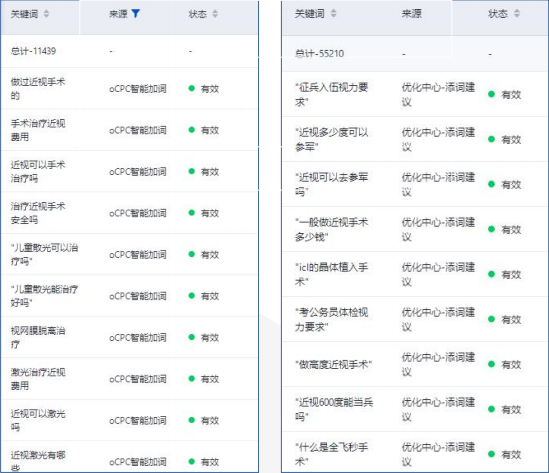
Task: Select keyword "近视600度能当兵吗"
Action: pos(334,410)
